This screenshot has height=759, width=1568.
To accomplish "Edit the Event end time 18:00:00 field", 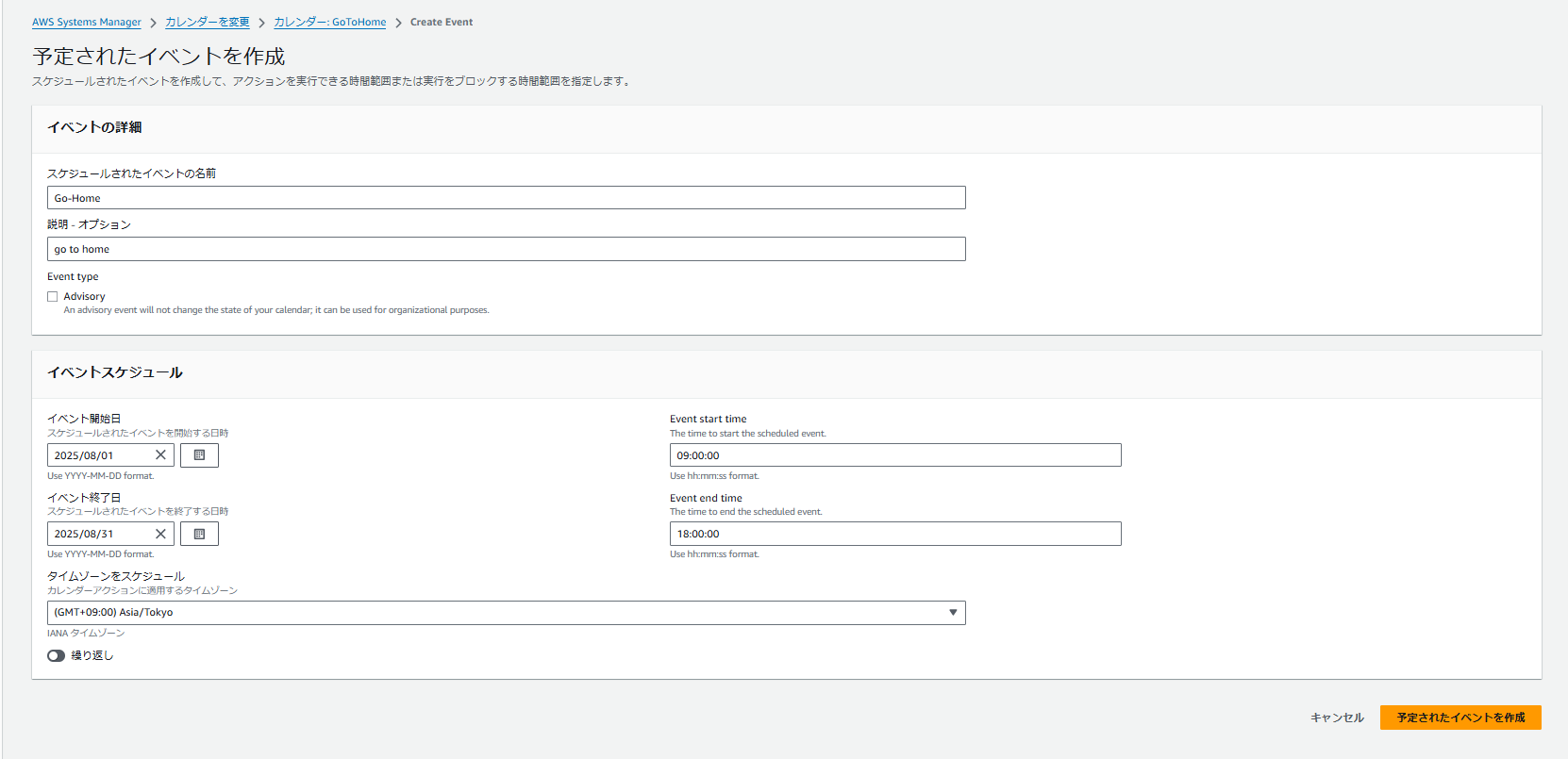I will click(894, 534).
